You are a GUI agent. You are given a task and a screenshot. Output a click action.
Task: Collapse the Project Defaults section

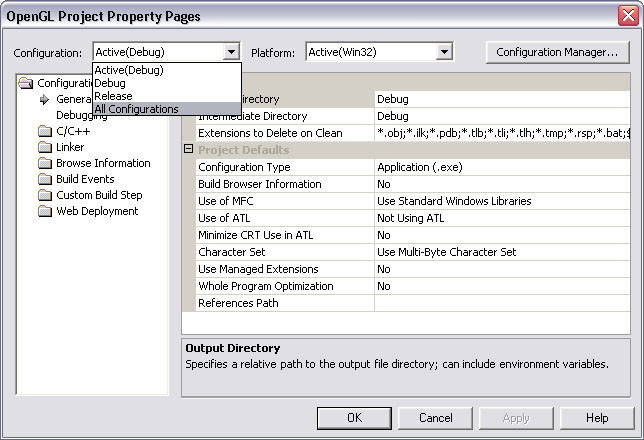tap(188, 150)
